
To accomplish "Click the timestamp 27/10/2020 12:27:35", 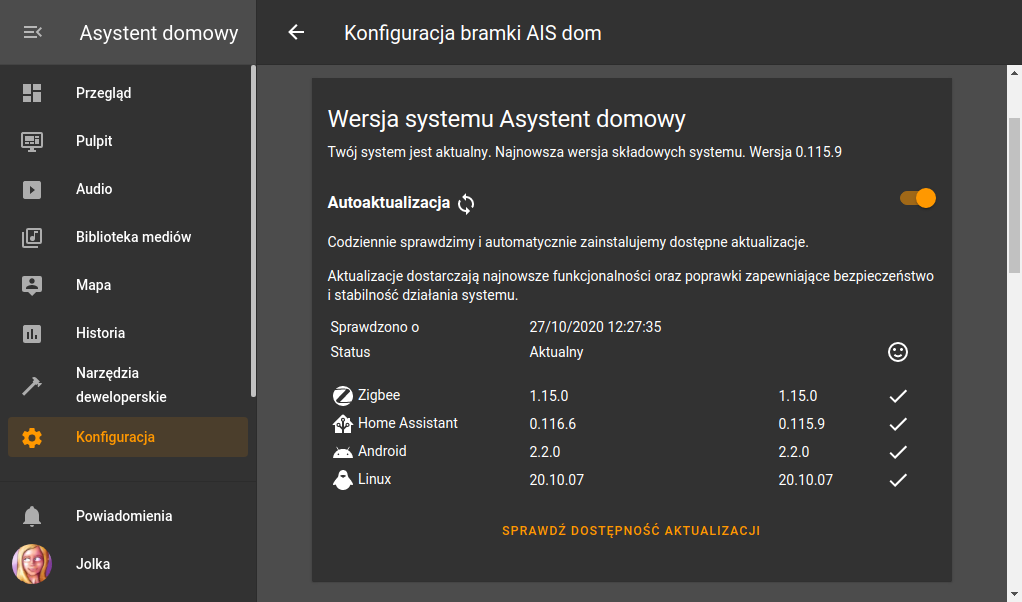I will click(x=595, y=327).
